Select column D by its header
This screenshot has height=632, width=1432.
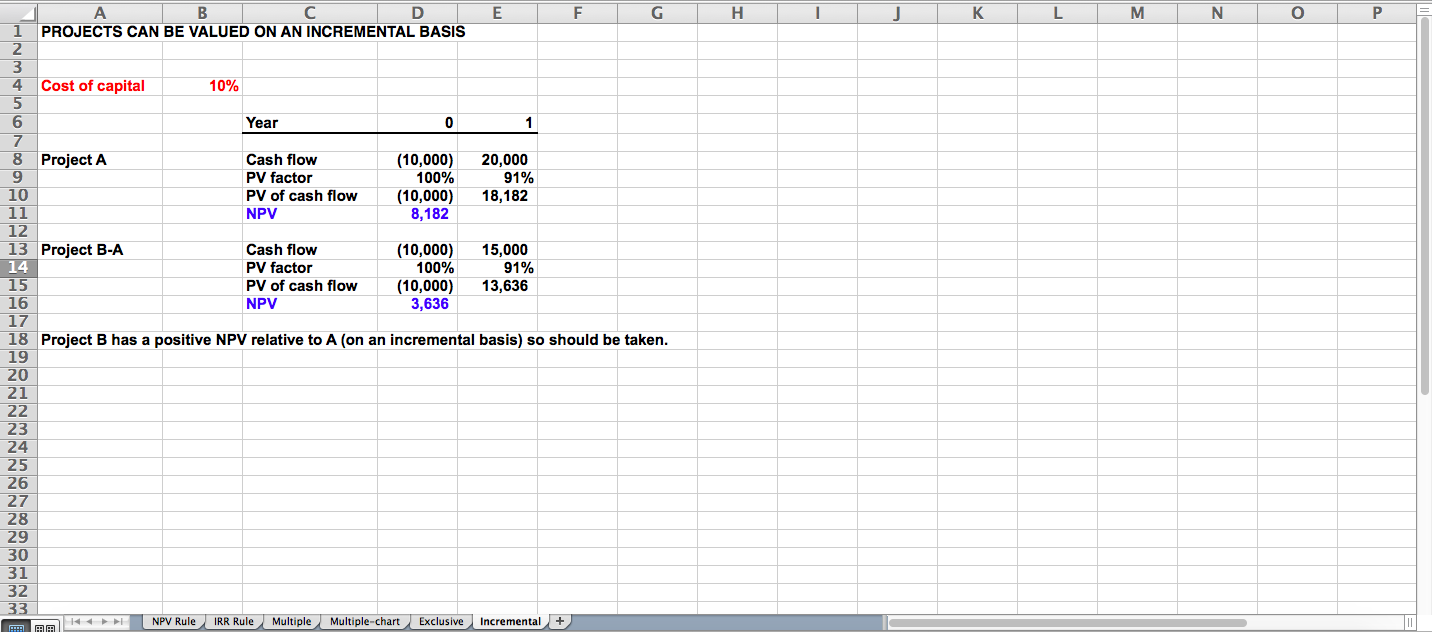pos(417,10)
